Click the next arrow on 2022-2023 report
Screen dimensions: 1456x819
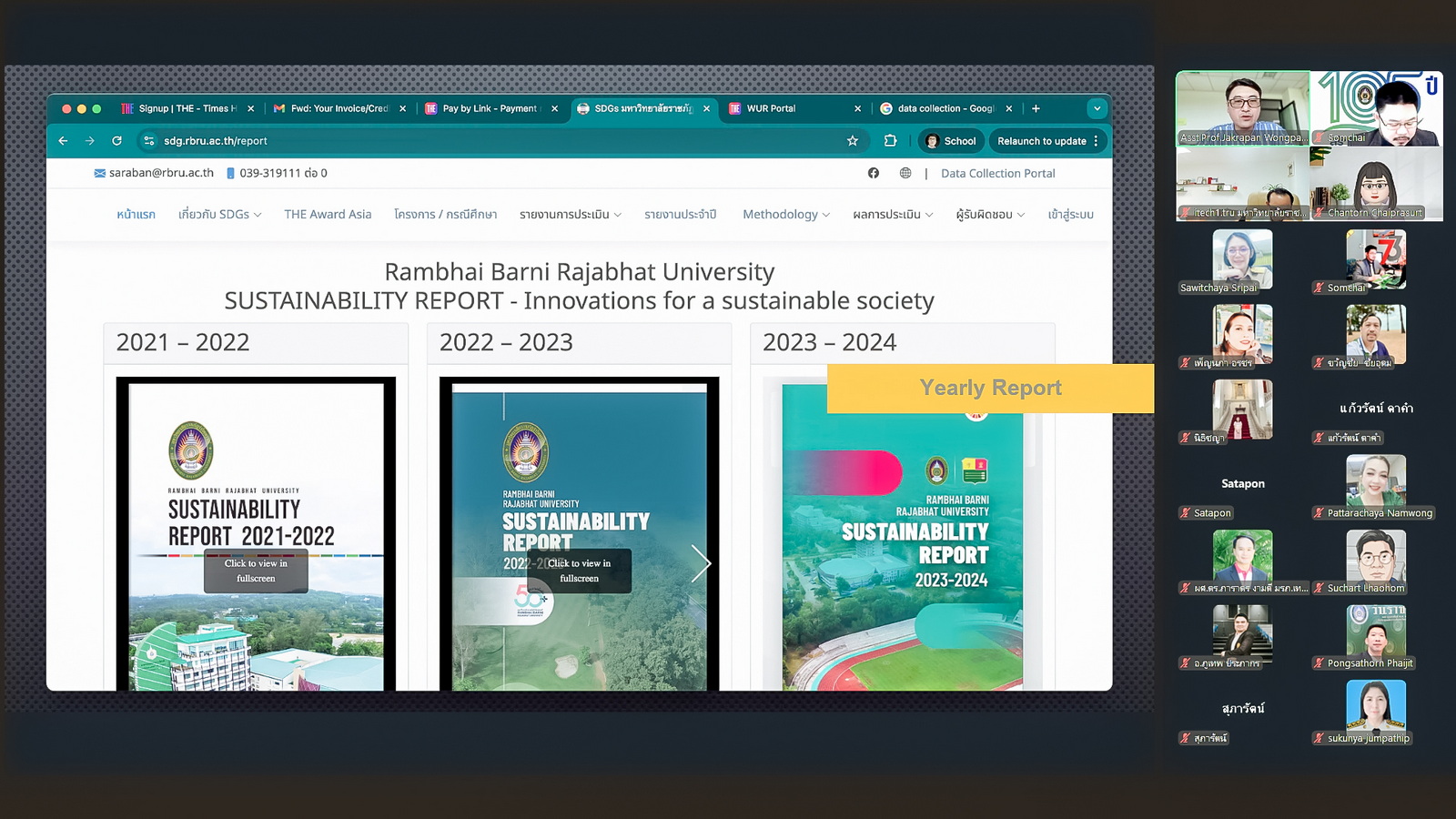tap(700, 563)
